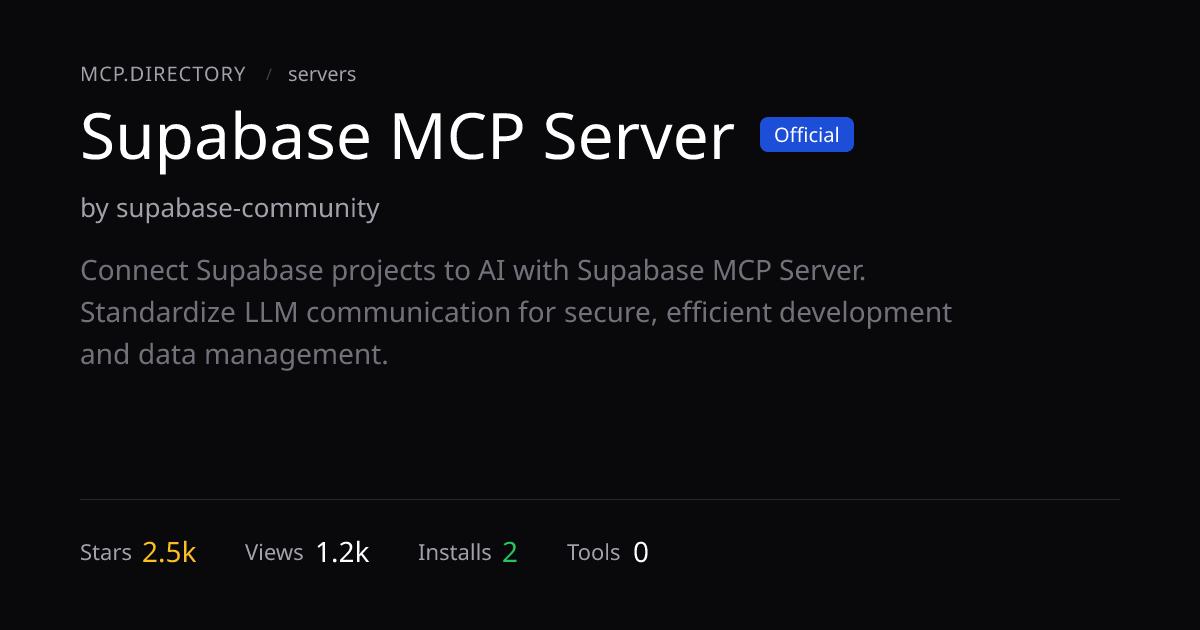Image resolution: width=1200 pixels, height=630 pixels.
Task: Click the Supabase MCP Server title
Action: (x=407, y=137)
